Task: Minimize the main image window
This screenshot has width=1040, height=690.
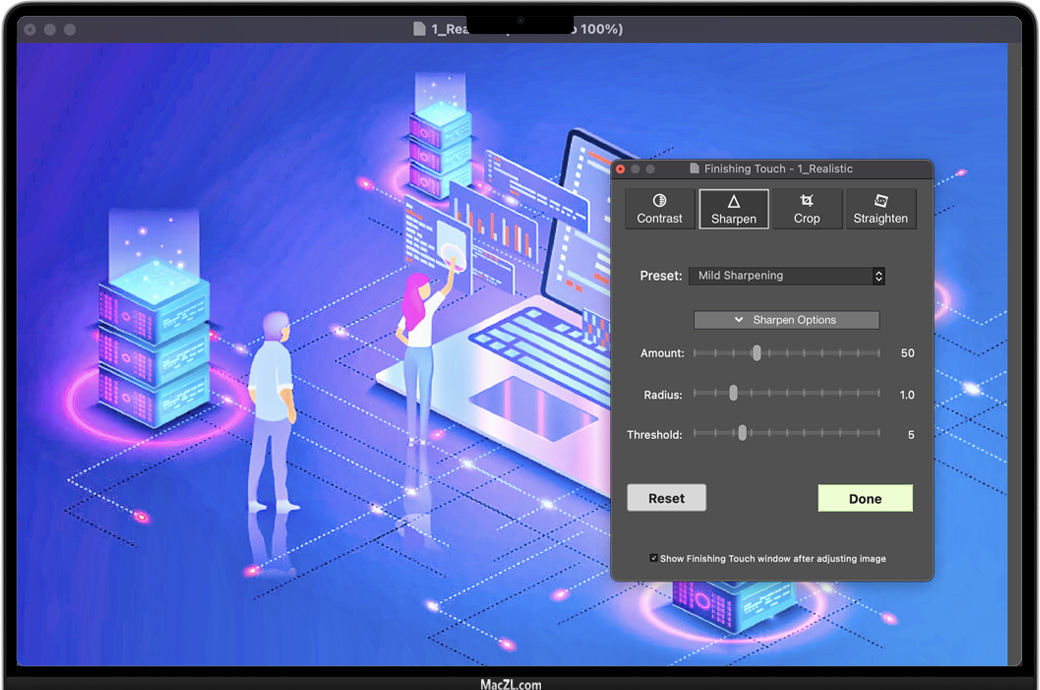Action: point(50,30)
